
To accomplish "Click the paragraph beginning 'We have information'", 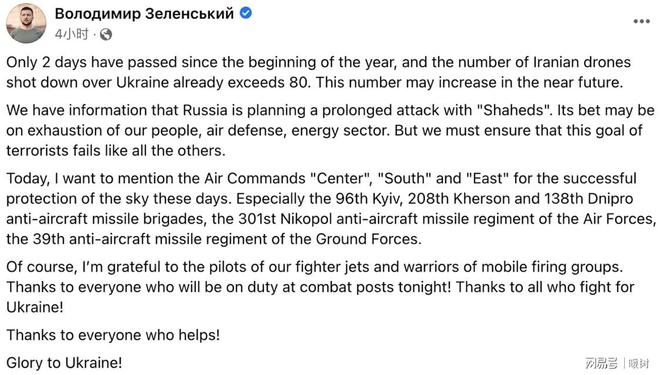I will point(330,130).
